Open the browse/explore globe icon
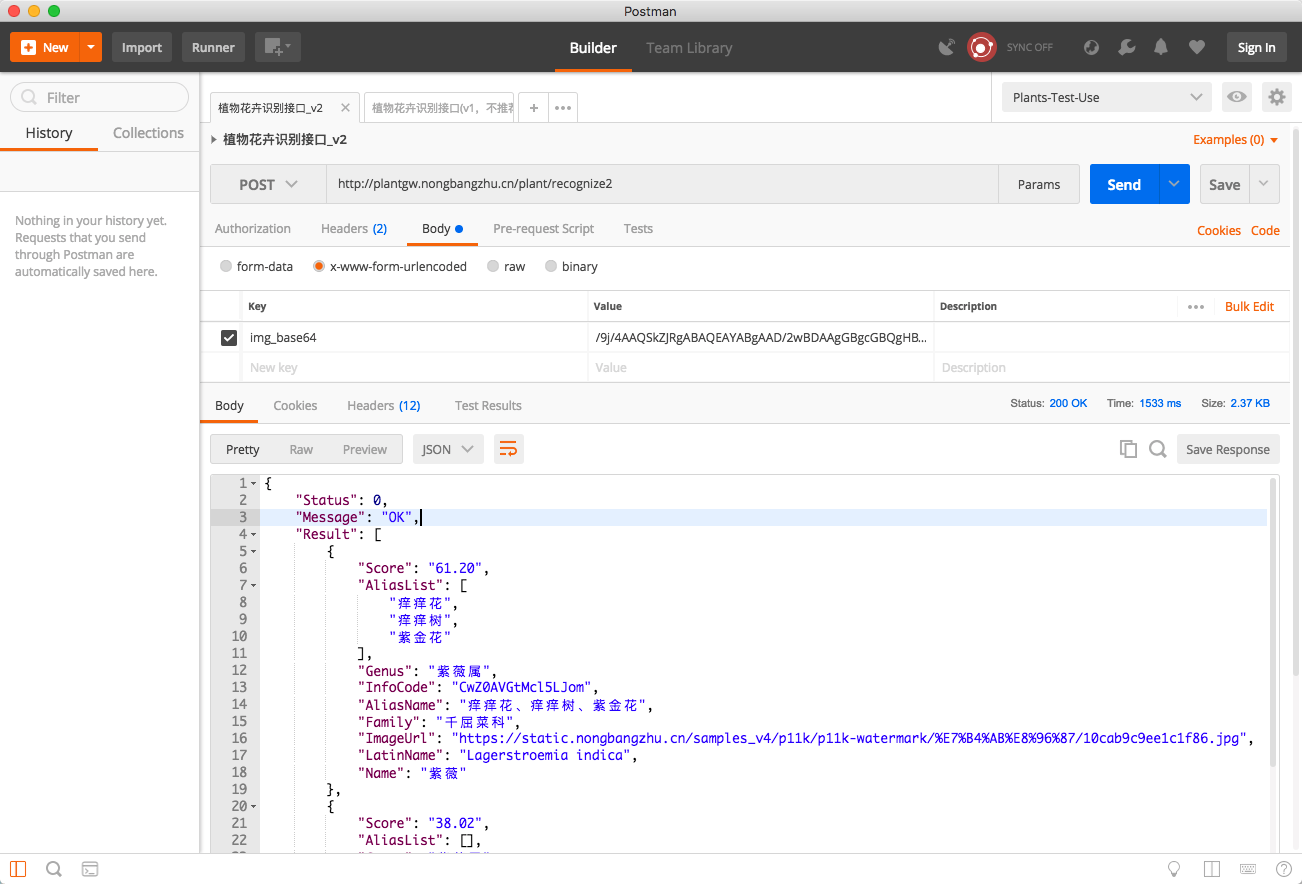 tap(1092, 47)
